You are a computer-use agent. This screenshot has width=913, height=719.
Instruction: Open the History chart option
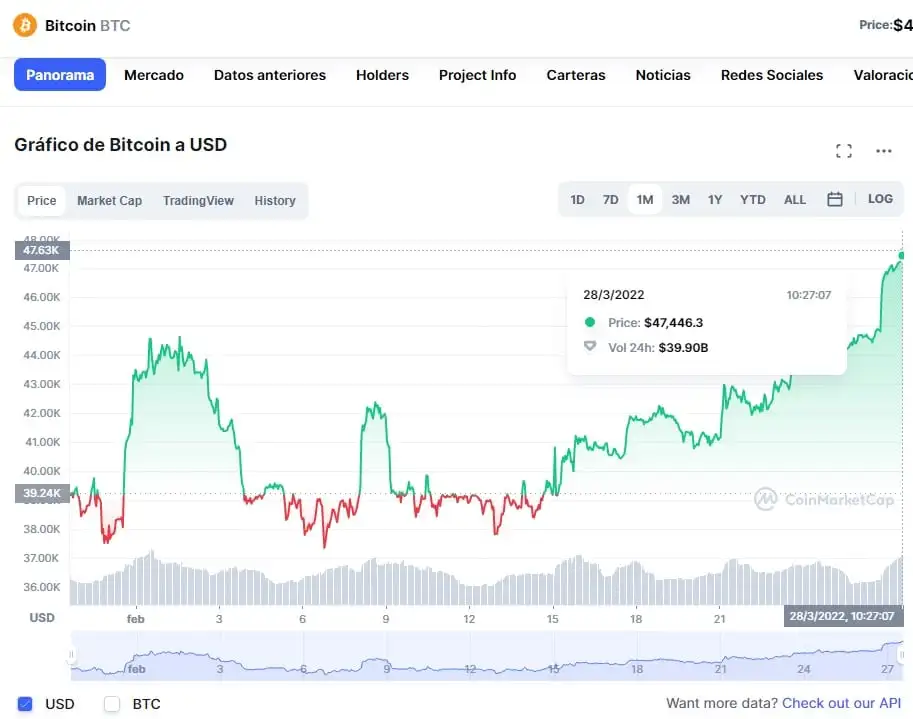[x=275, y=200]
